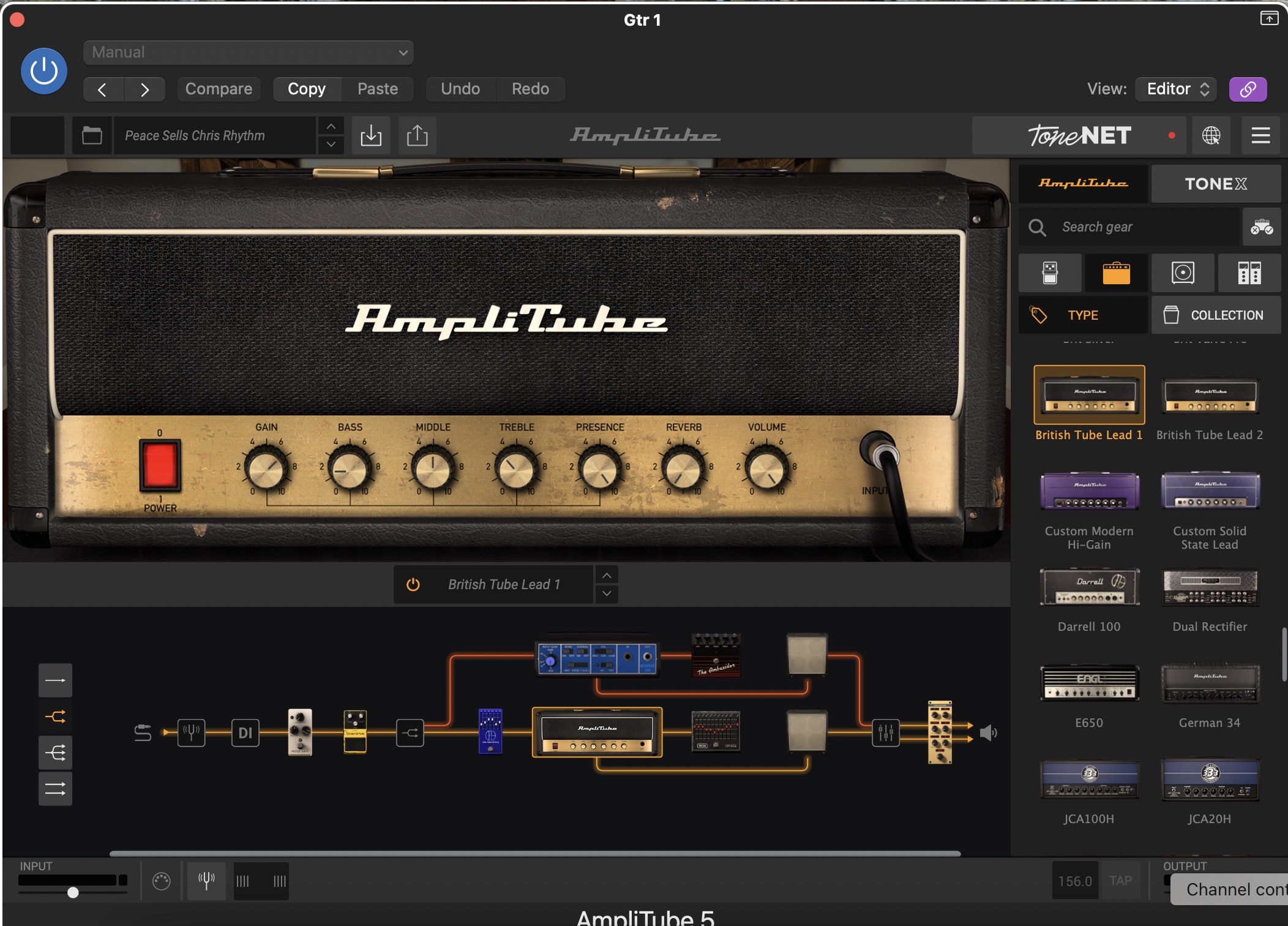Click the globe icon next to ToneNET
The image size is (1288, 926).
coord(1211,135)
